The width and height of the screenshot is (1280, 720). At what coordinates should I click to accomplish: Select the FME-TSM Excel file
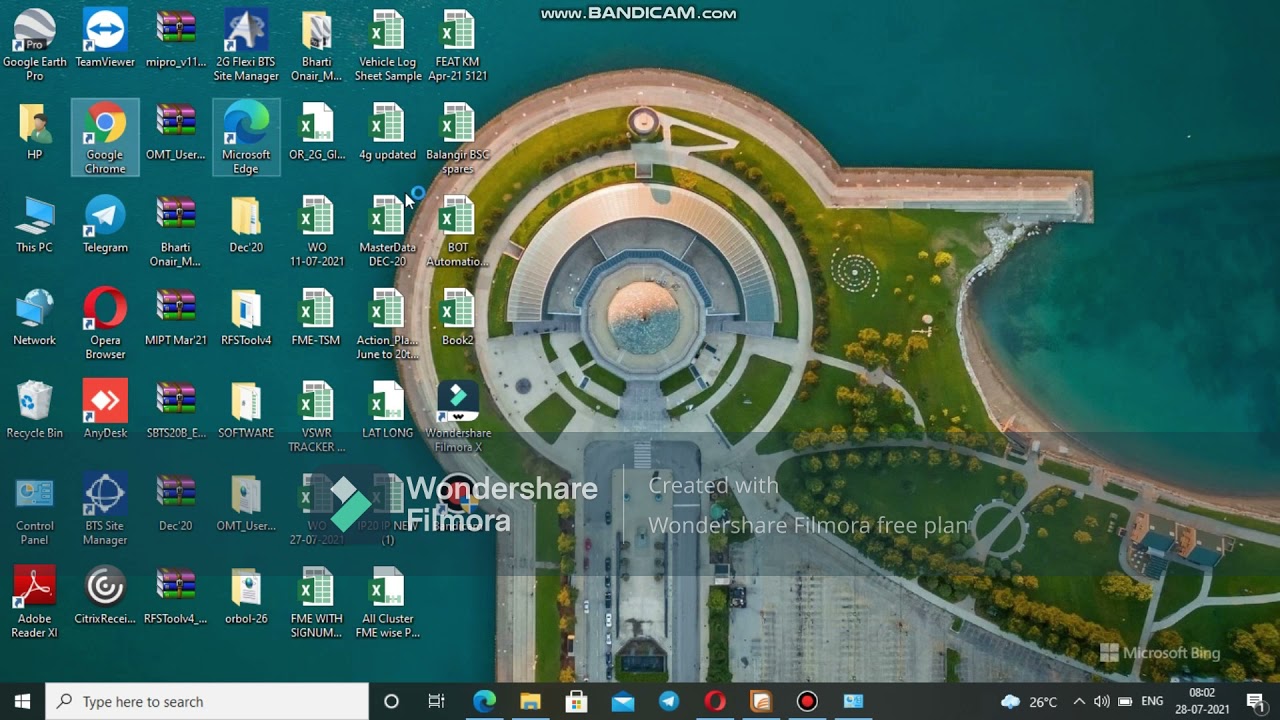pos(316,317)
